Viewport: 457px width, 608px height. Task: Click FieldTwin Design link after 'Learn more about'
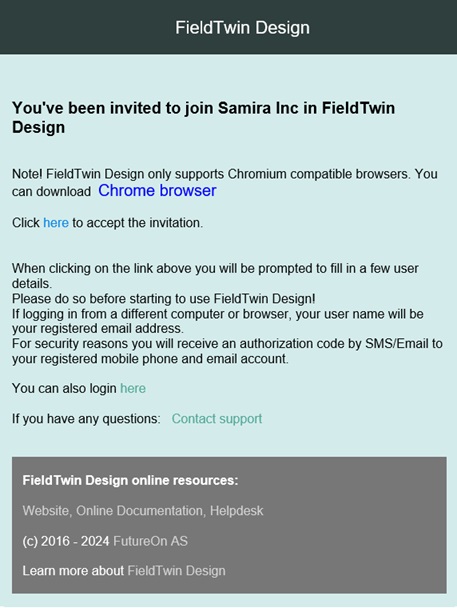(176, 571)
